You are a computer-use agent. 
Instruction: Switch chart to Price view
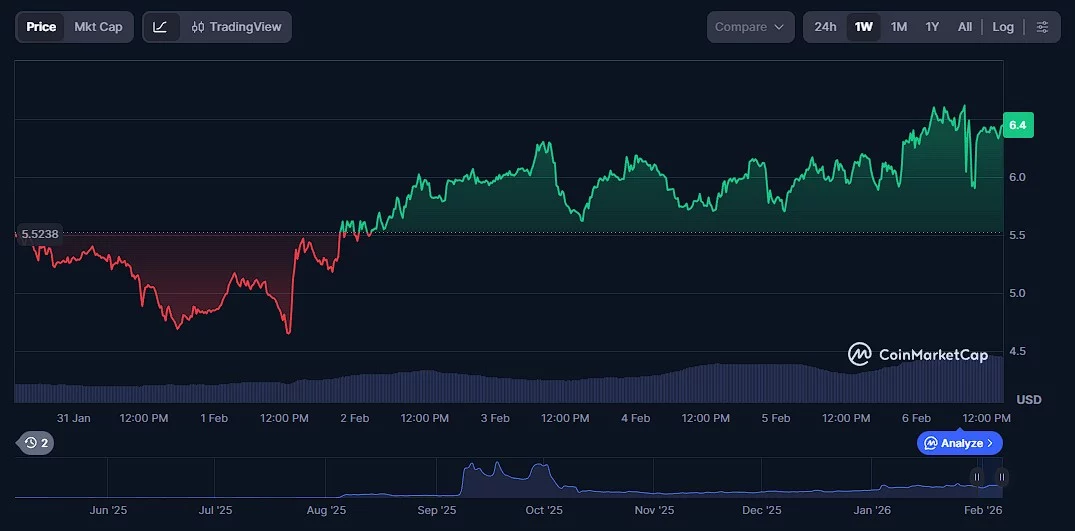point(41,27)
